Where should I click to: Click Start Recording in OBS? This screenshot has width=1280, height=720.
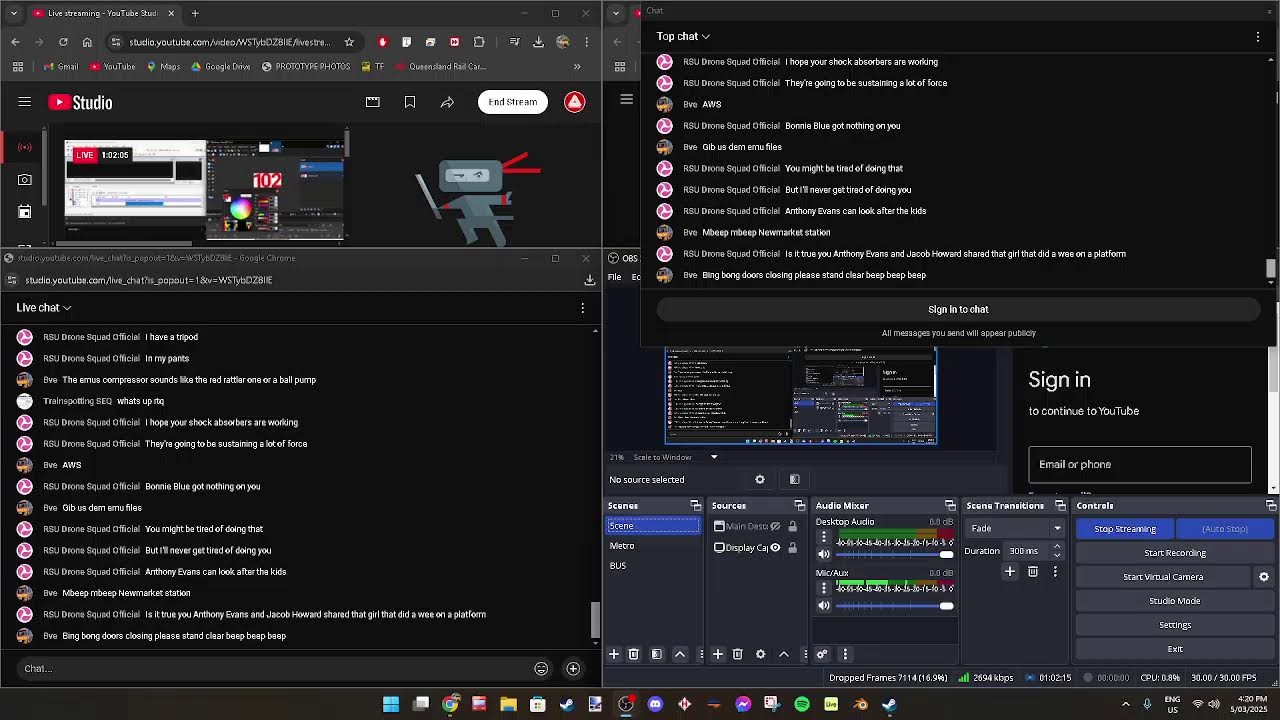tap(1175, 553)
